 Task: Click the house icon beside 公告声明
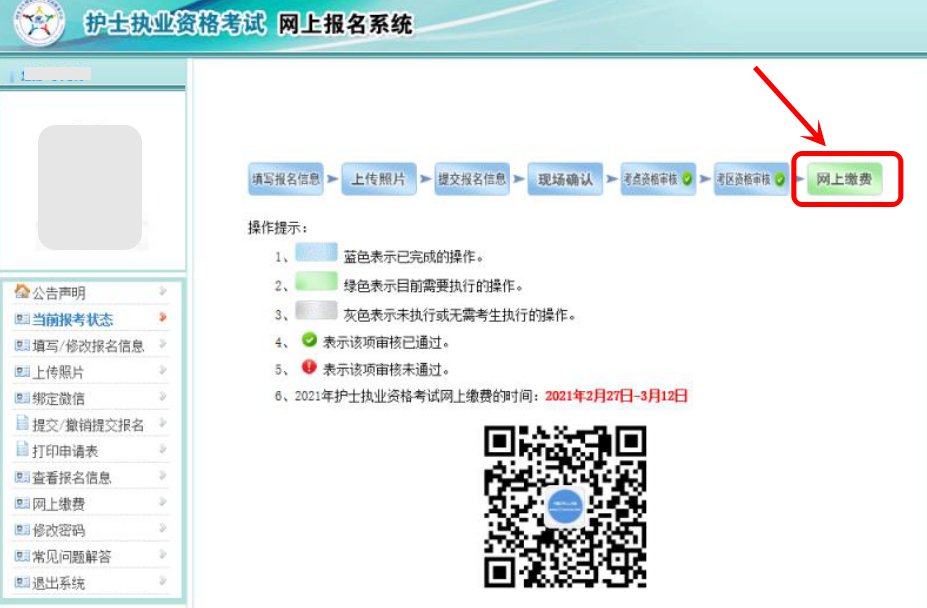(22, 292)
